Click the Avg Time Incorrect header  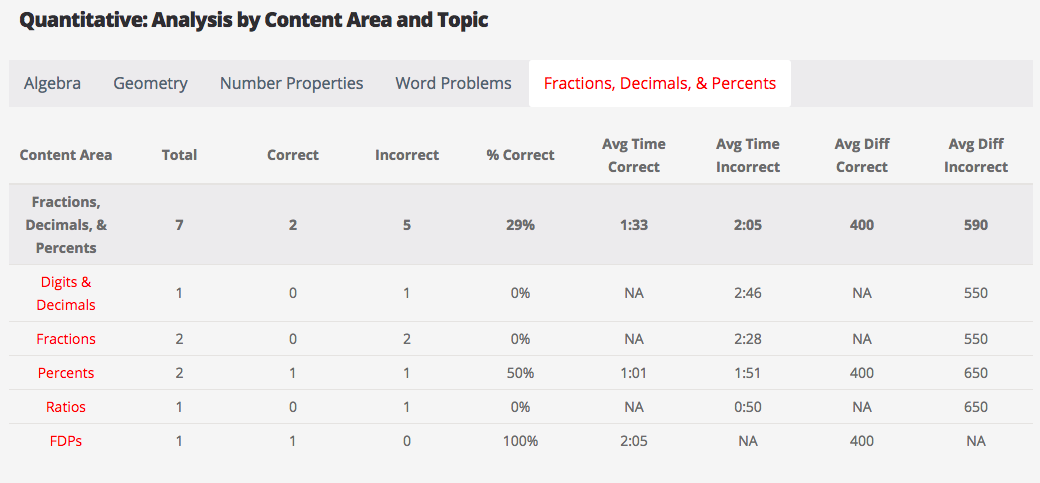(748, 155)
